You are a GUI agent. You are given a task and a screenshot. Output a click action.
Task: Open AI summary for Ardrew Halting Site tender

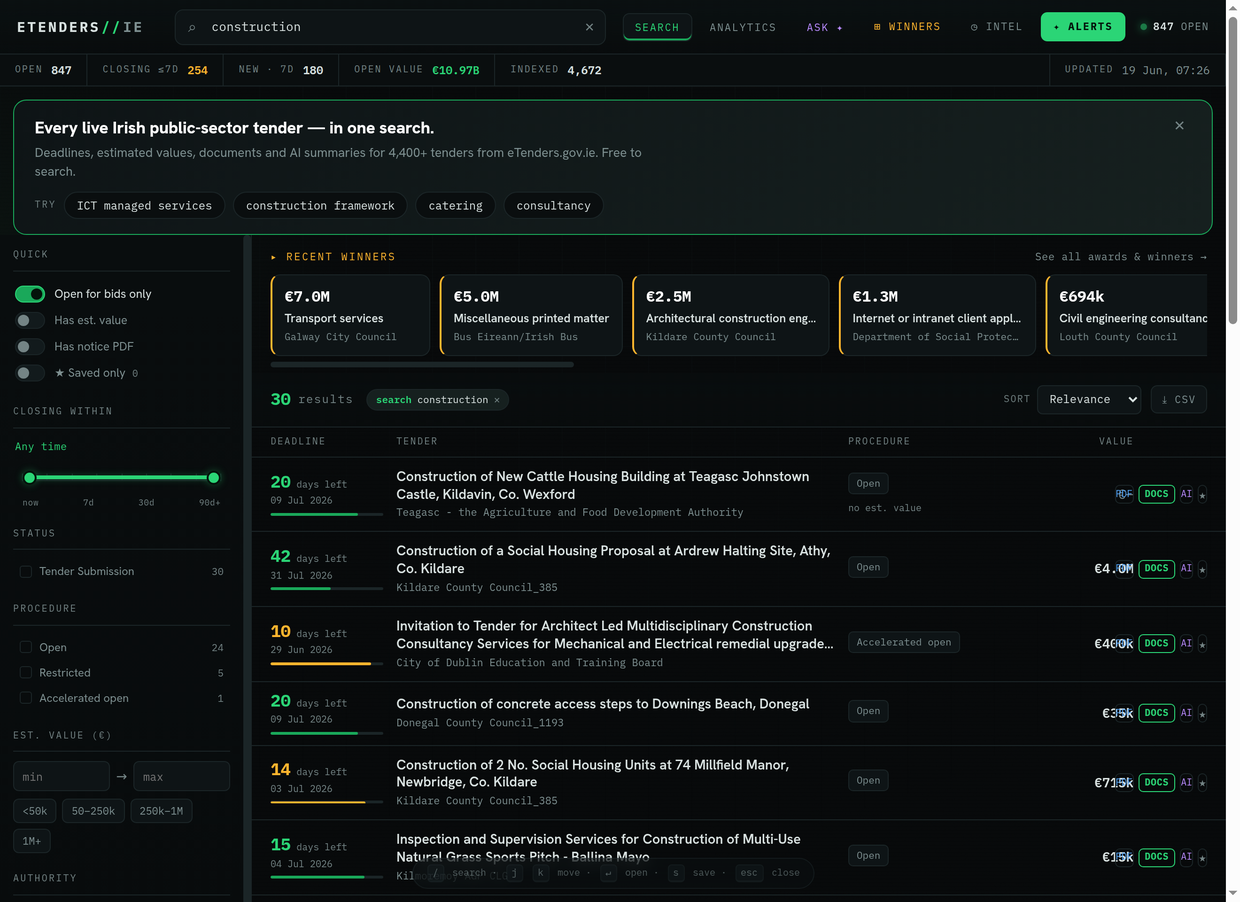coord(1186,568)
